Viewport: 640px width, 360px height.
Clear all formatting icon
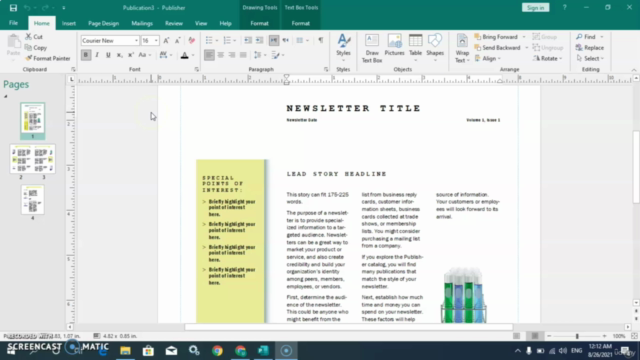click(x=192, y=40)
